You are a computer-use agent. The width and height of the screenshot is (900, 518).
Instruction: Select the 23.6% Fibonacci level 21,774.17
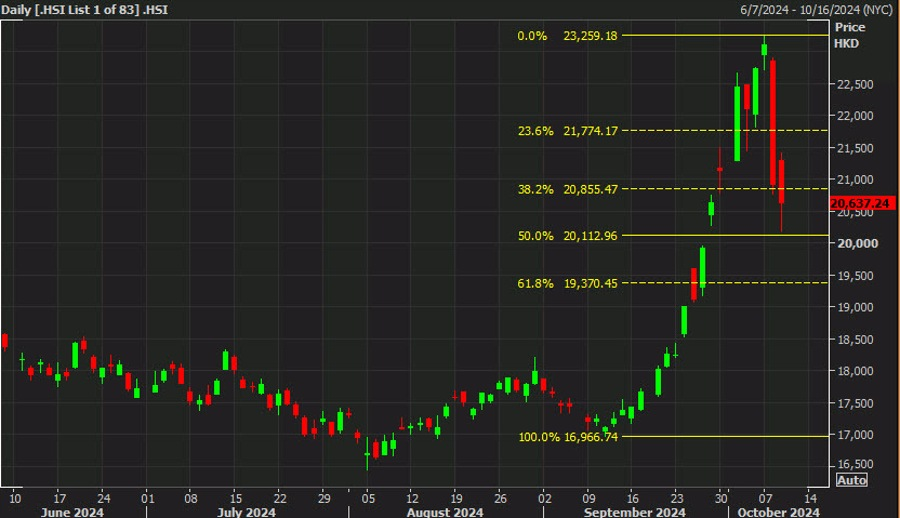pos(567,131)
